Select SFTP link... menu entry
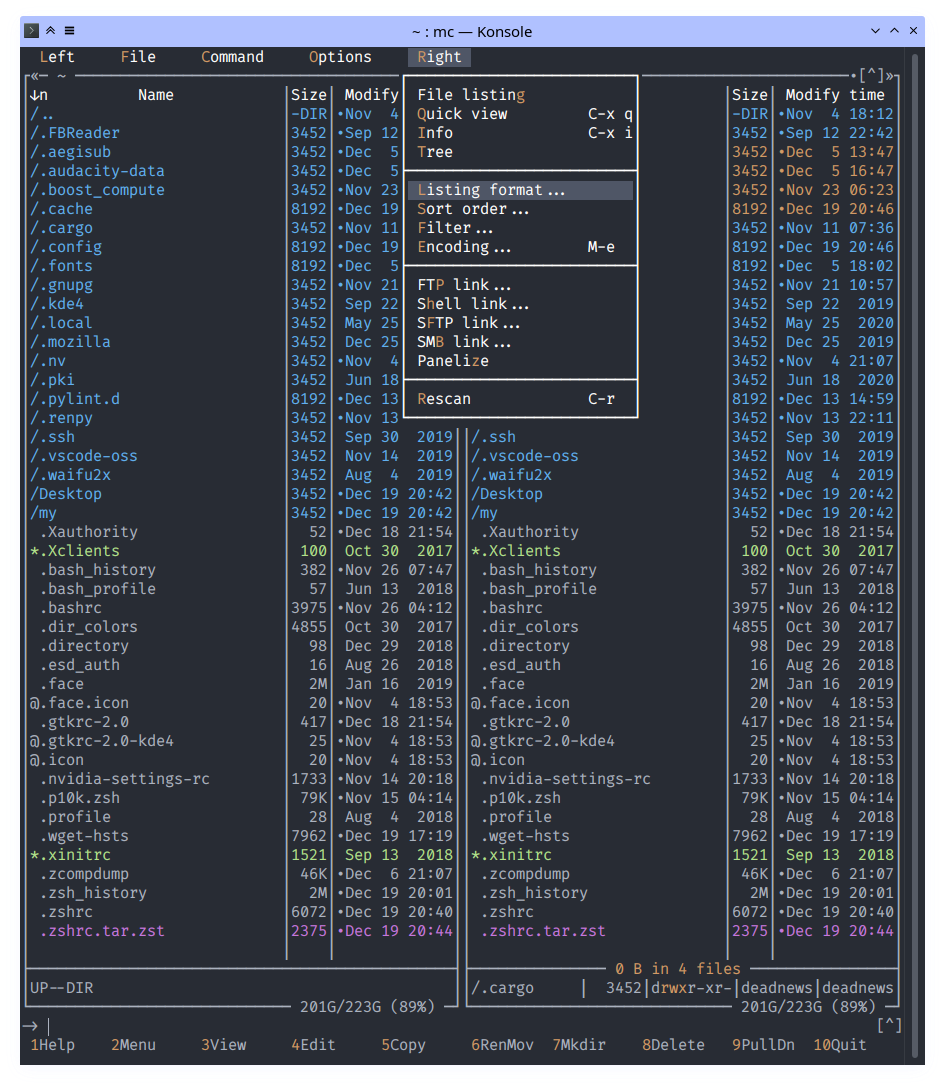945x1089 pixels. tap(468, 323)
